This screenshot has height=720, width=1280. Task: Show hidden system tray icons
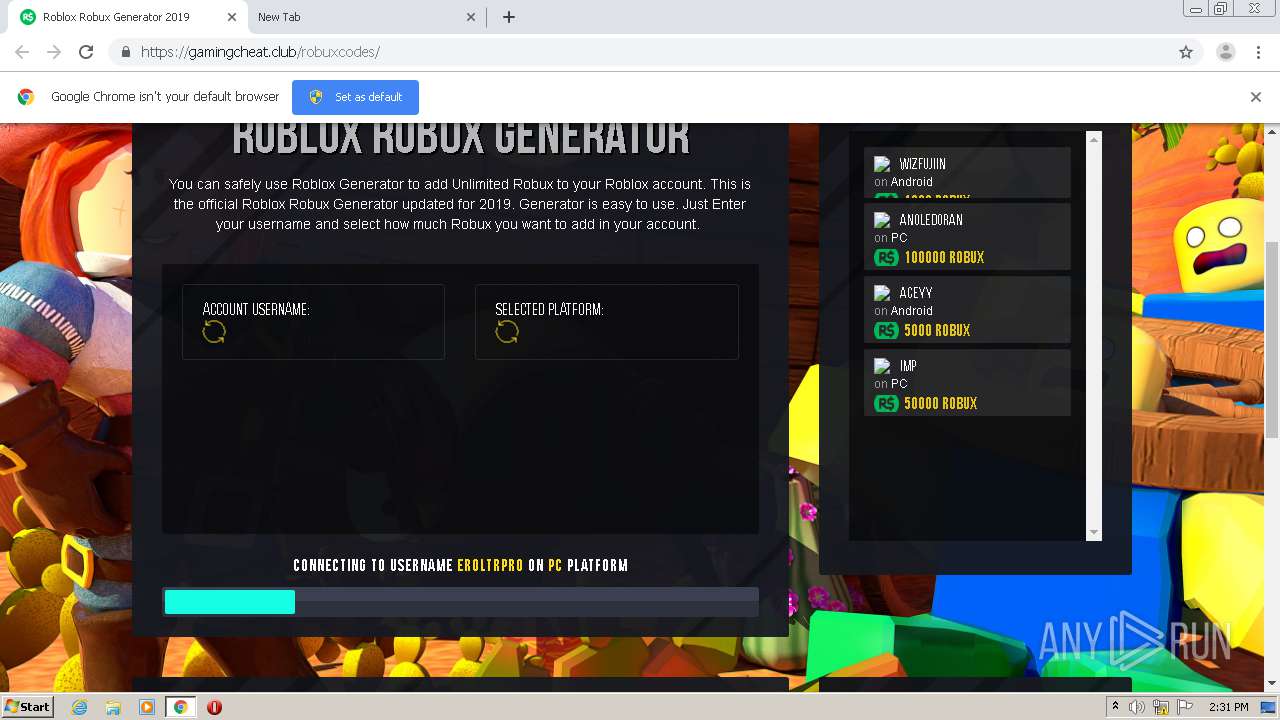coord(1115,707)
